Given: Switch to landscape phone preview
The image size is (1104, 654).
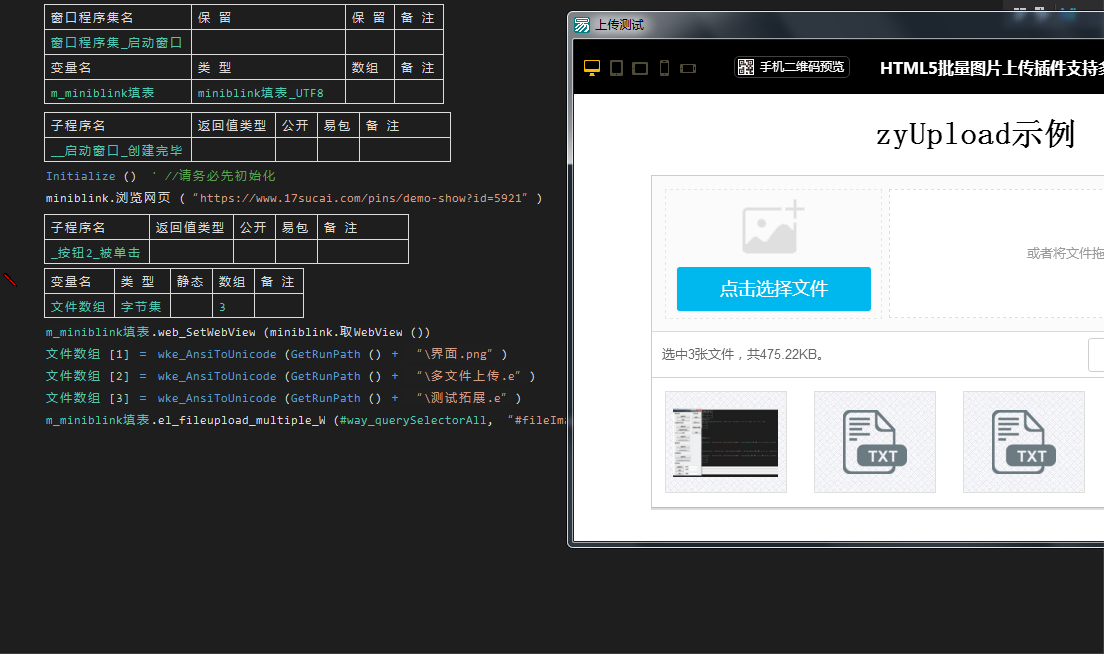Looking at the screenshot, I should 688,68.
